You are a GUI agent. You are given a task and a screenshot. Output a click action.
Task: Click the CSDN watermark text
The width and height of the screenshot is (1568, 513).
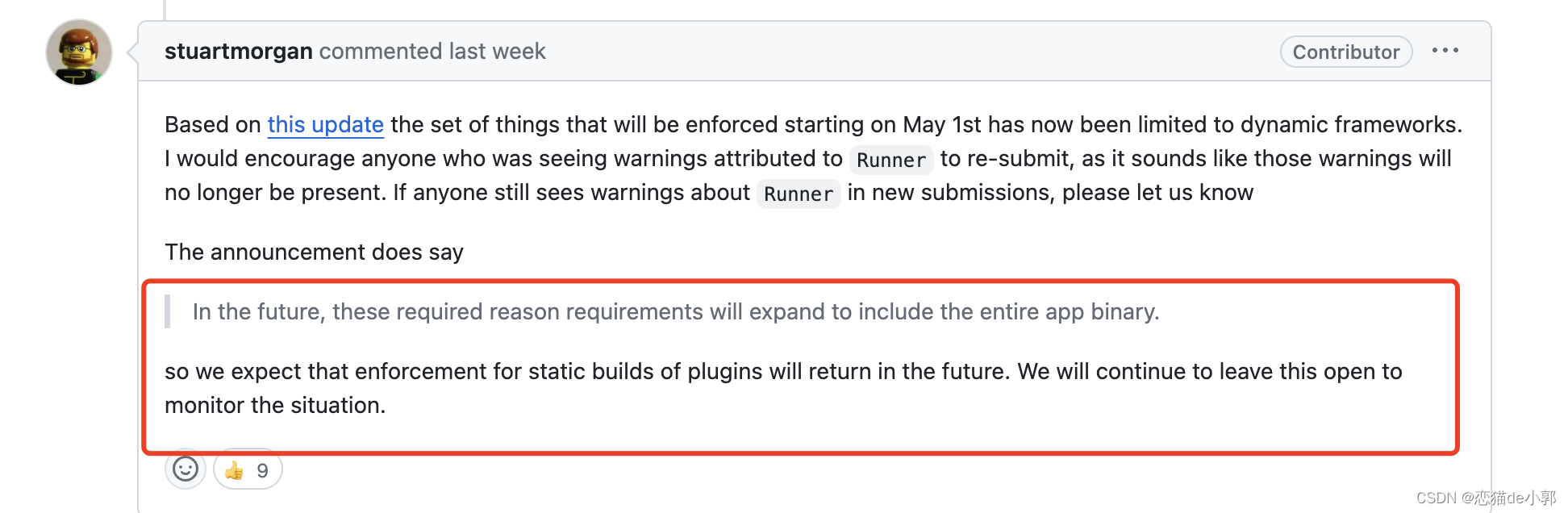1486,498
